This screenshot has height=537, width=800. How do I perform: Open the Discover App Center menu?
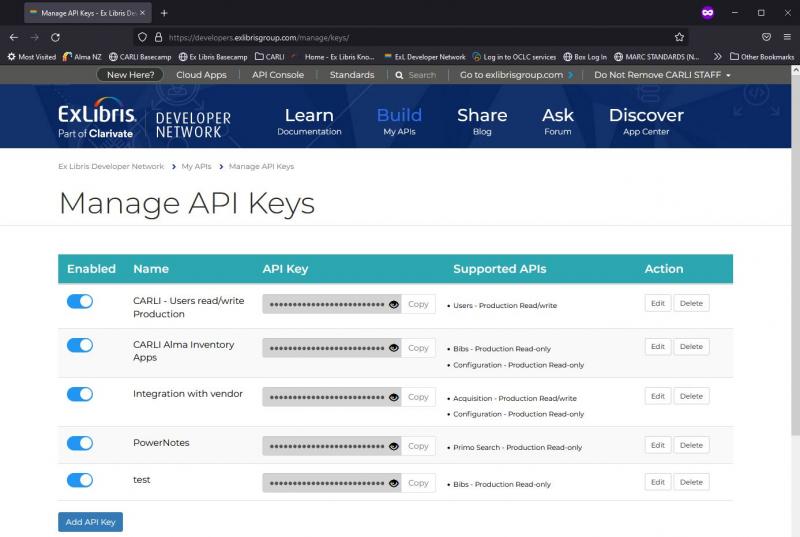tap(646, 121)
